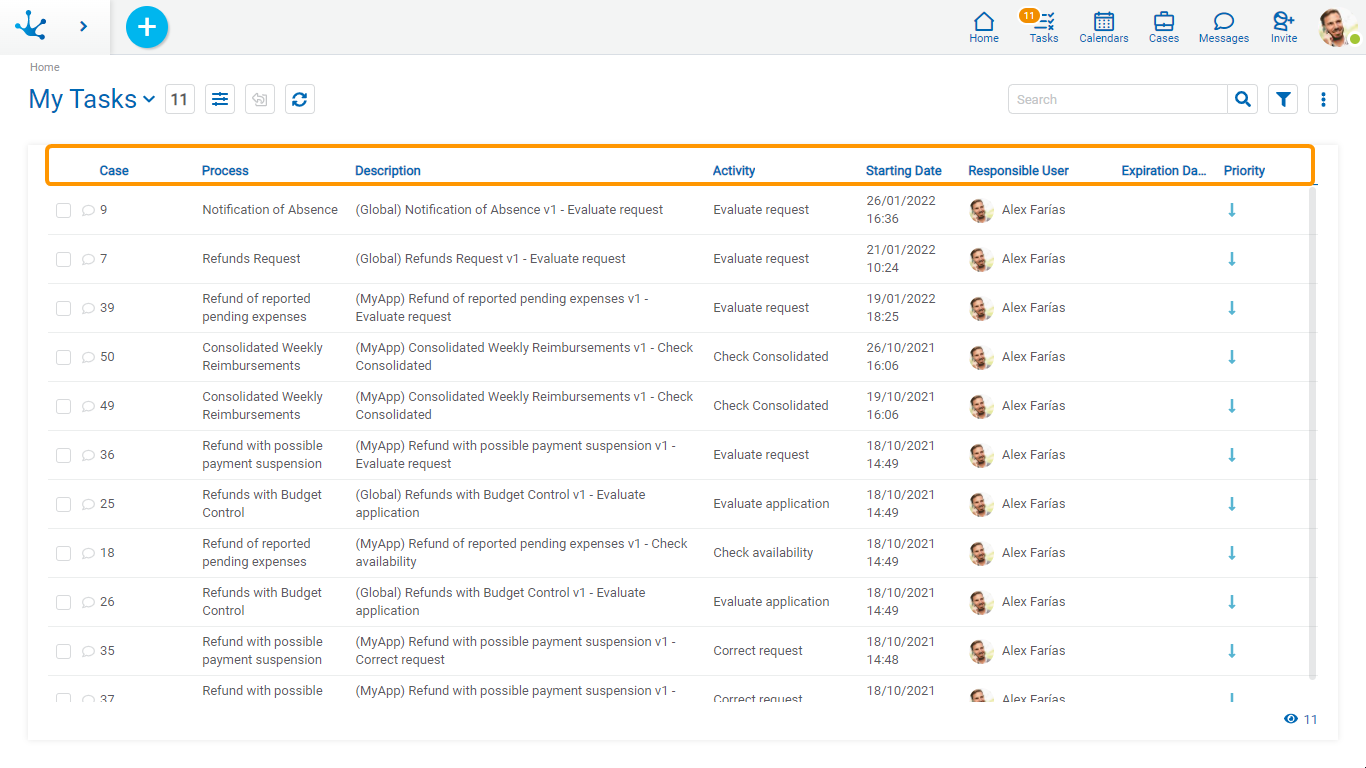The width and height of the screenshot is (1366, 768).
Task: Open comments bubble for case 7
Action: coord(88,259)
